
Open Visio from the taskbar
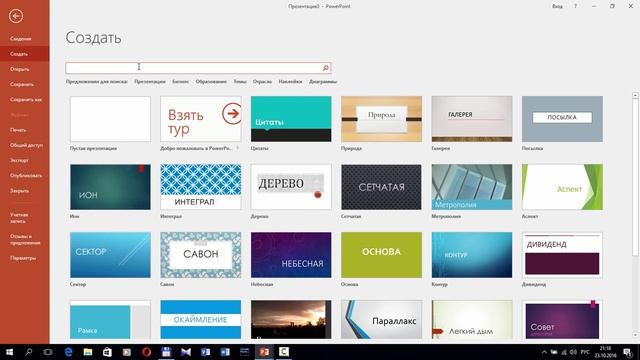205,352
